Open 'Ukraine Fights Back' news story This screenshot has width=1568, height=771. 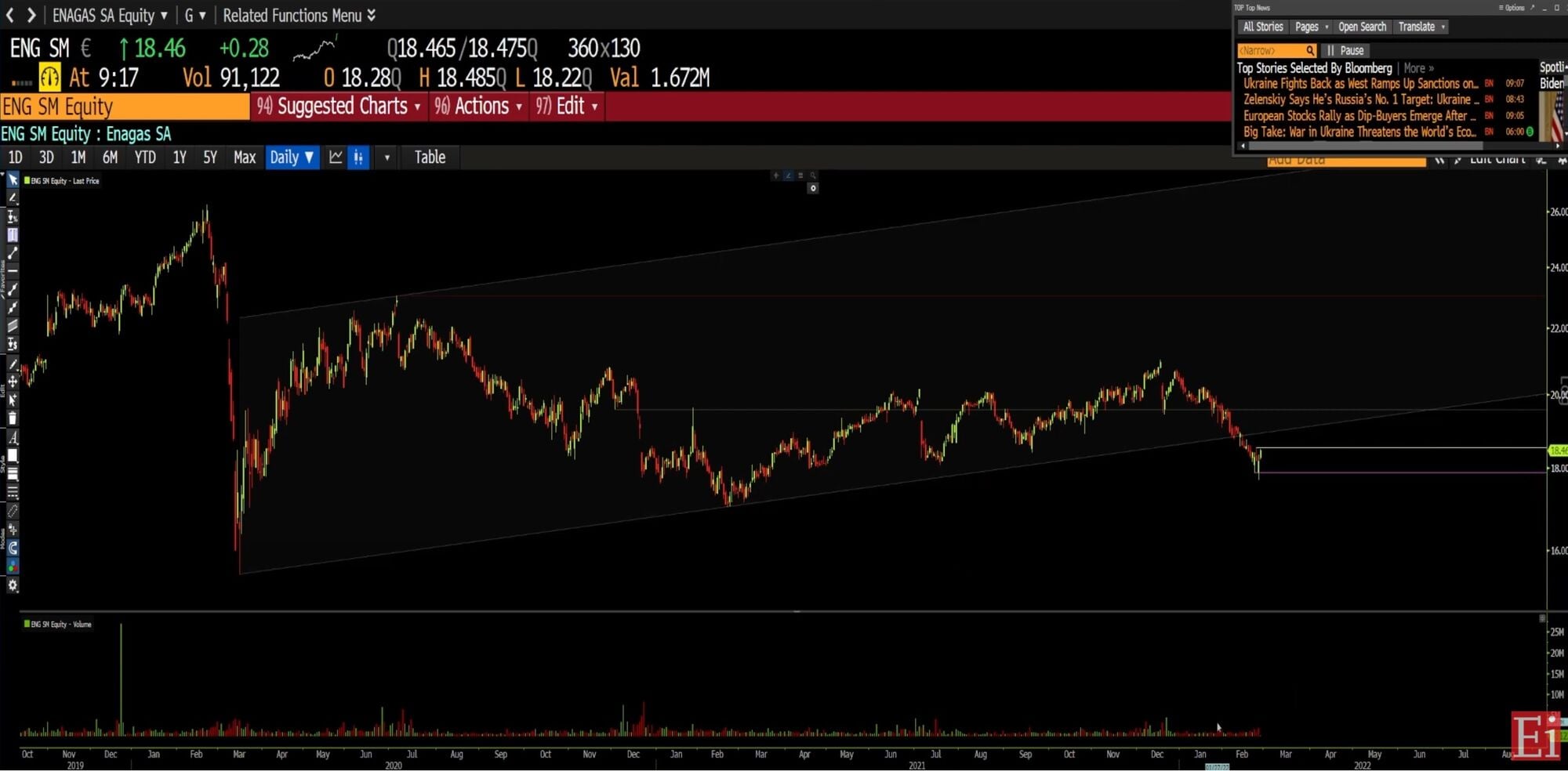point(1360,84)
